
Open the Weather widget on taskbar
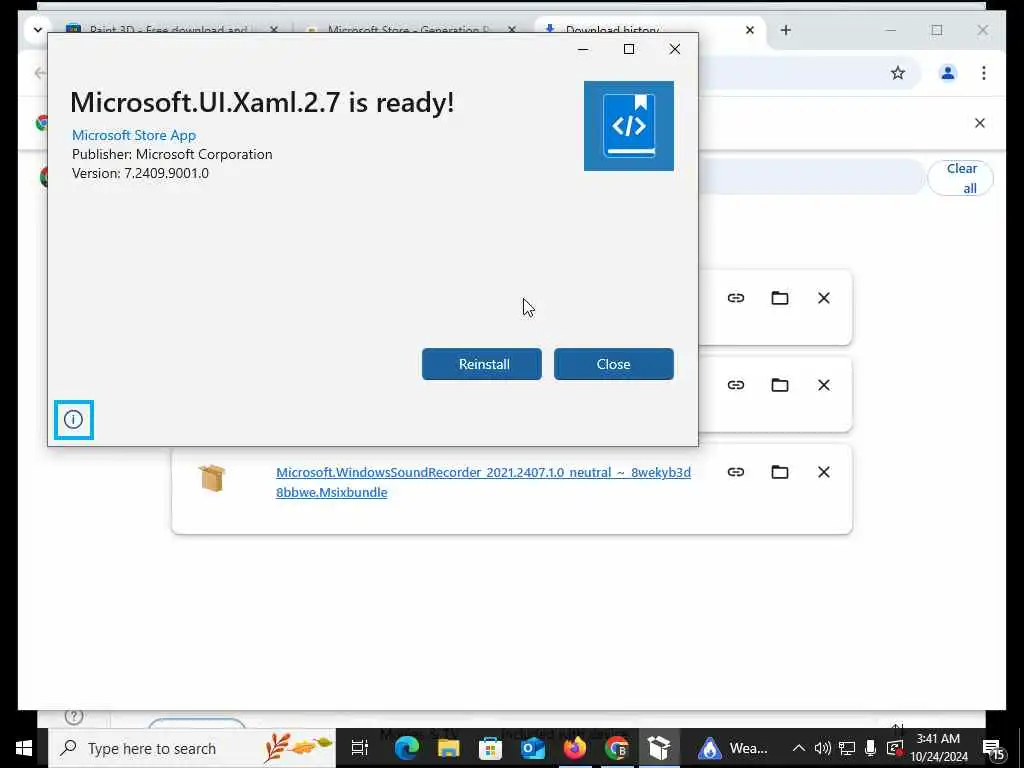[x=735, y=748]
